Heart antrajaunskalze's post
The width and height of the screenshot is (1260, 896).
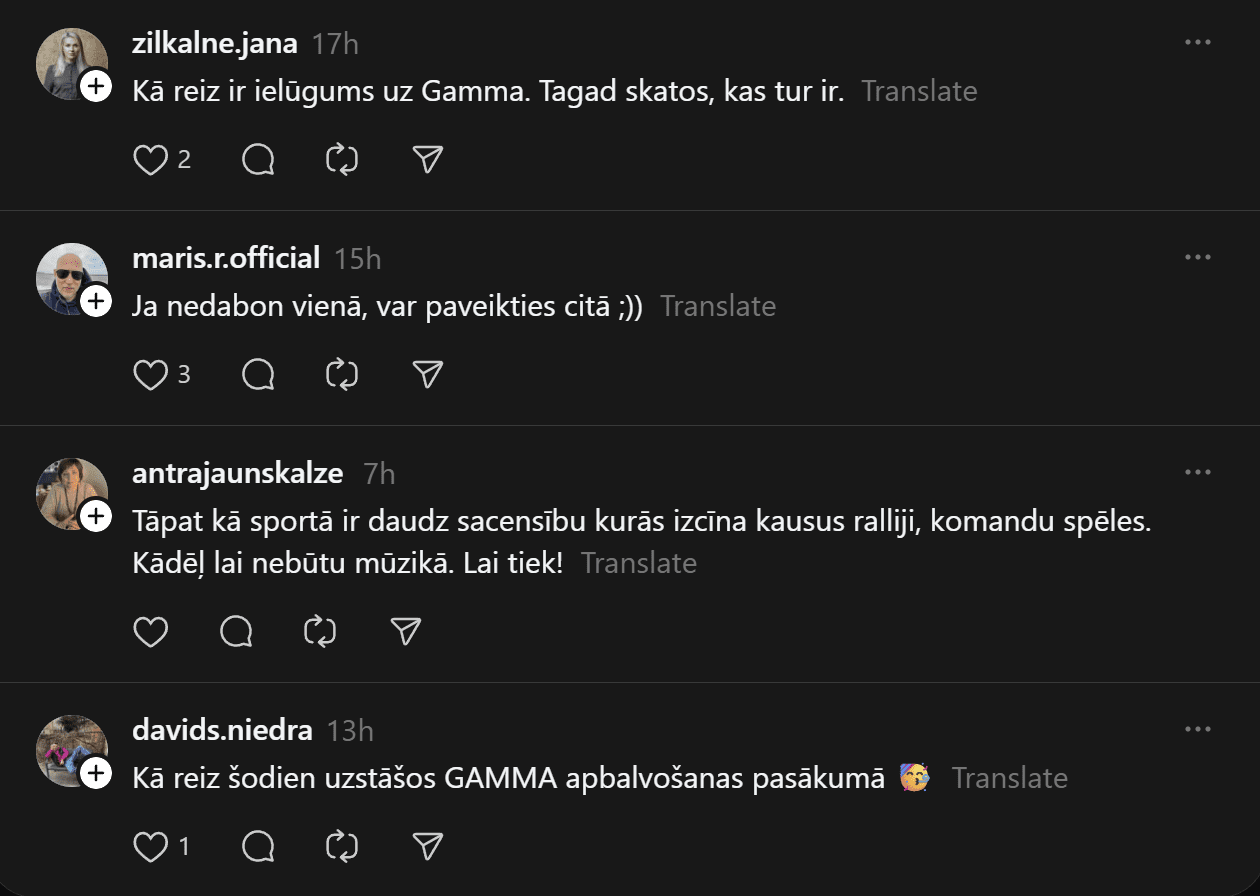(x=151, y=632)
